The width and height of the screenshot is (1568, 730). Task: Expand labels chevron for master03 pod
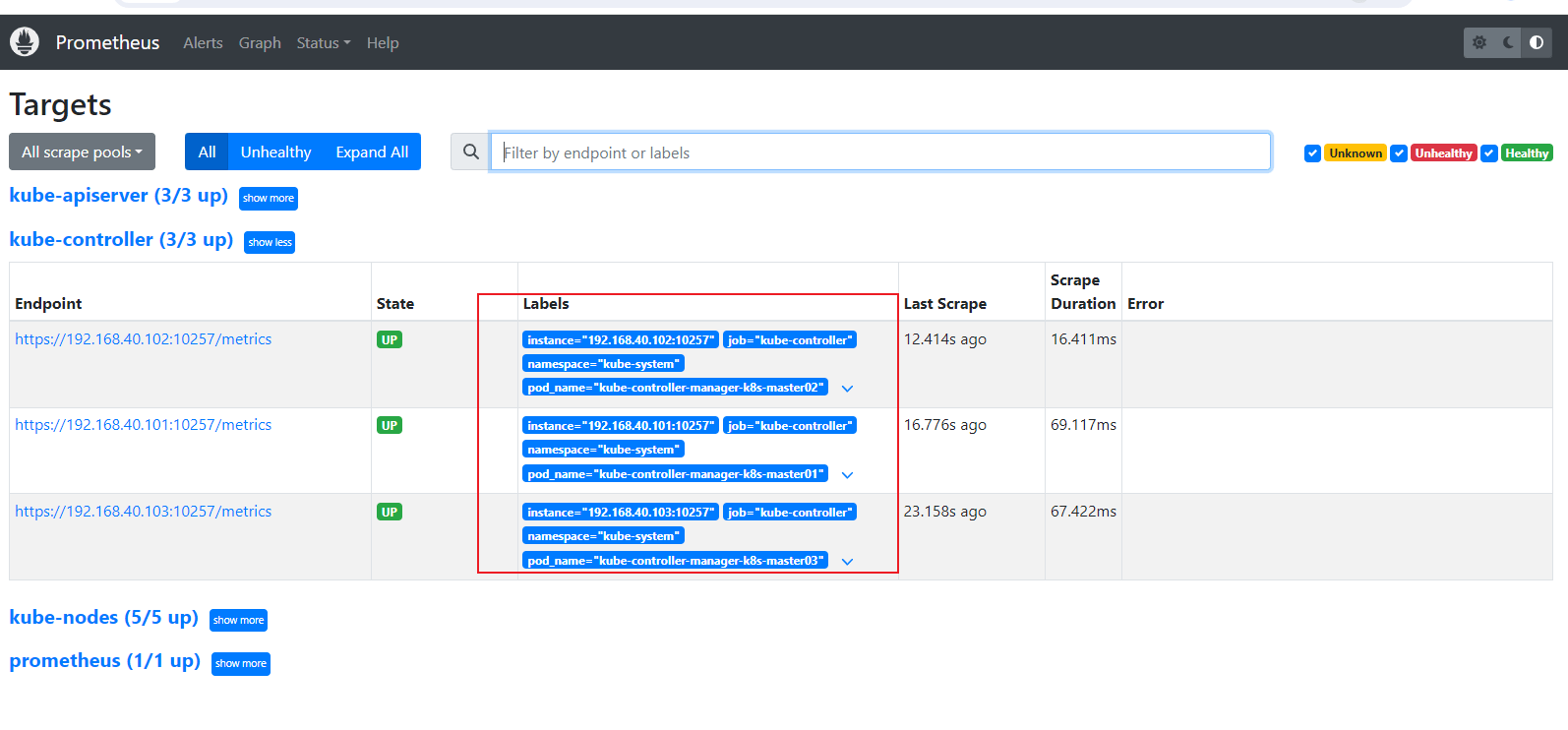tap(847, 562)
